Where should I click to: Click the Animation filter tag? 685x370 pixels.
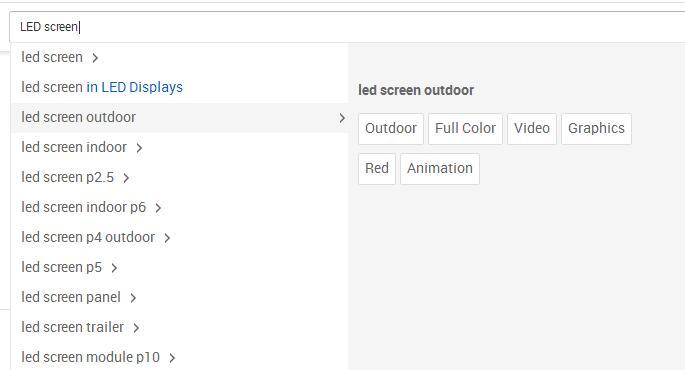point(440,169)
